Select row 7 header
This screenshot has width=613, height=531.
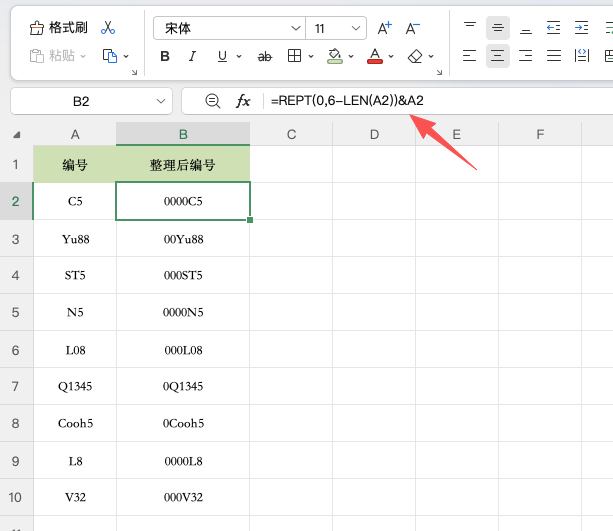tap(16, 386)
